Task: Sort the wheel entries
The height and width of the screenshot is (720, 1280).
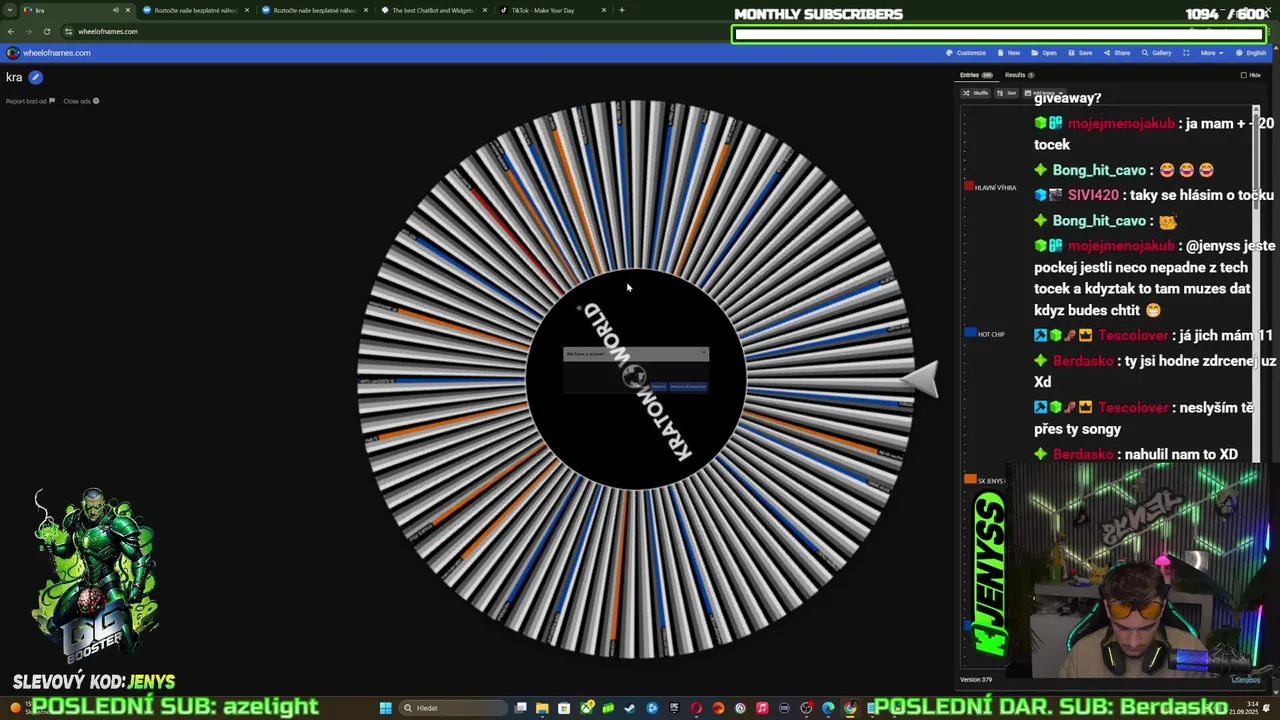Action: coord(1006,93)
